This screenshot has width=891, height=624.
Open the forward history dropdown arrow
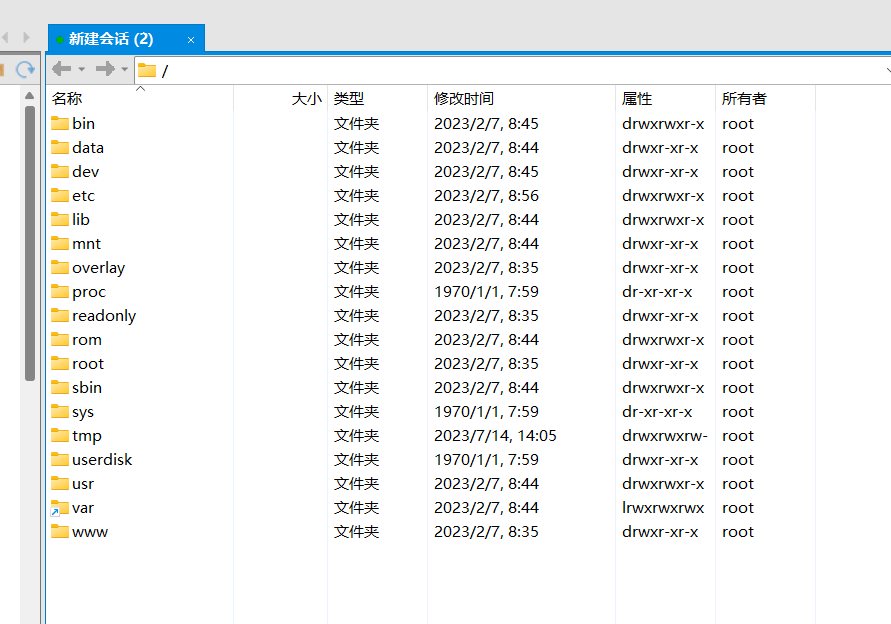124,69
